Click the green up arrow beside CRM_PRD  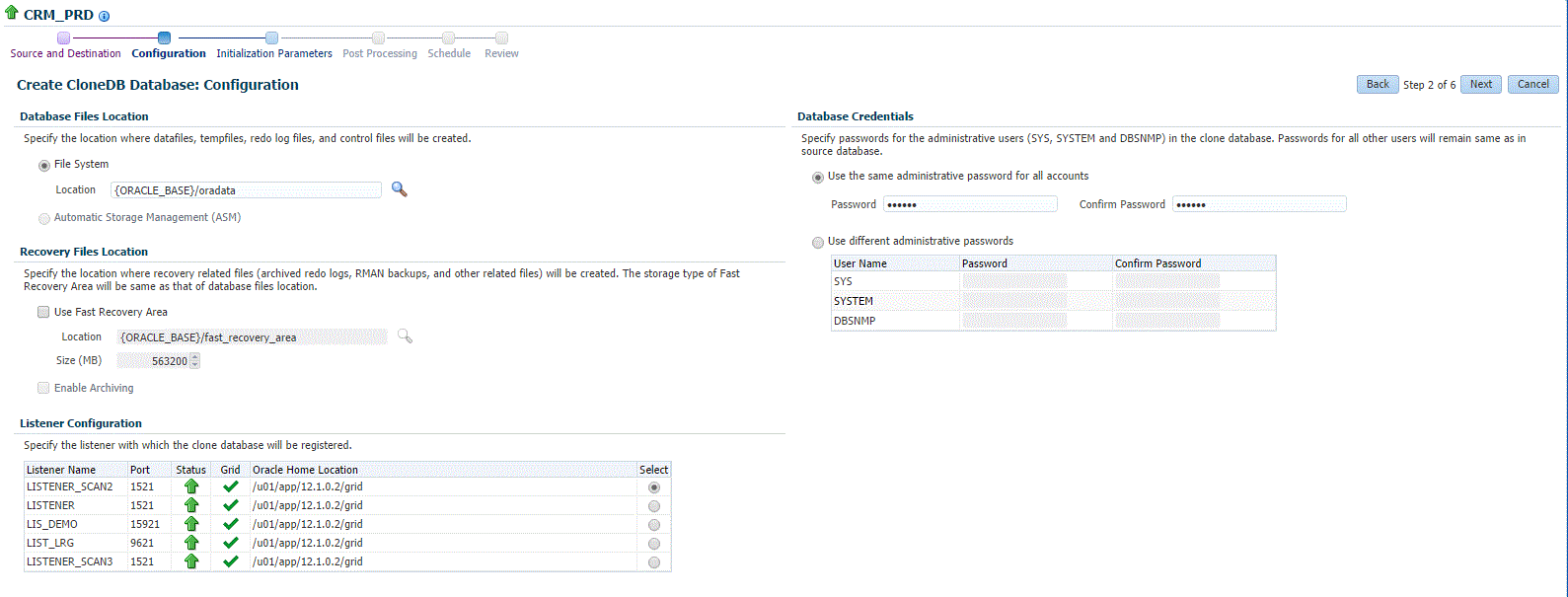coord(12,14)
